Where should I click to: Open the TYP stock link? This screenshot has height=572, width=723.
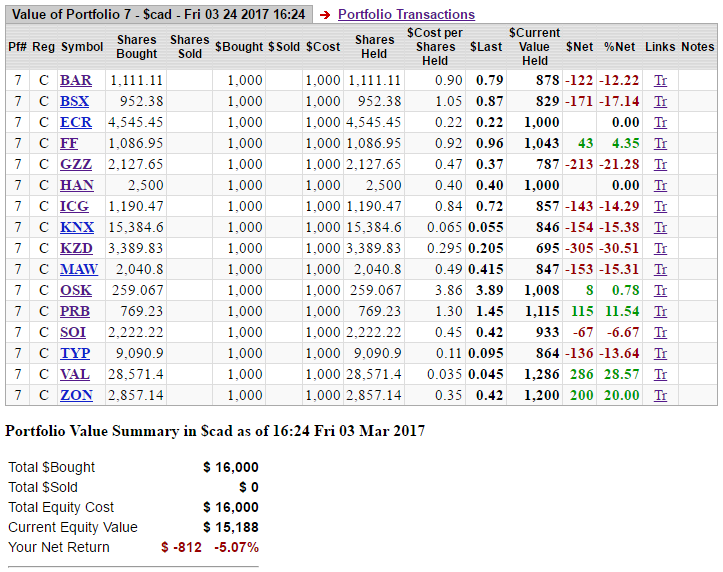(x=75, y=353)
